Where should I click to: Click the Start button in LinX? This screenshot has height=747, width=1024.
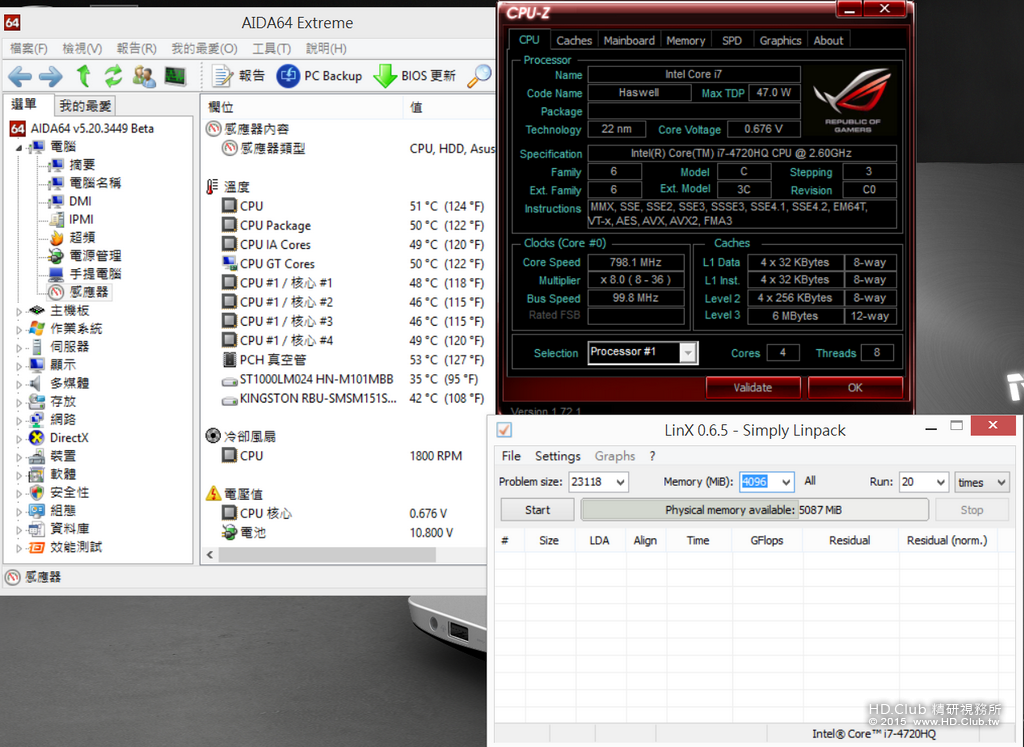tap(537, 510)
